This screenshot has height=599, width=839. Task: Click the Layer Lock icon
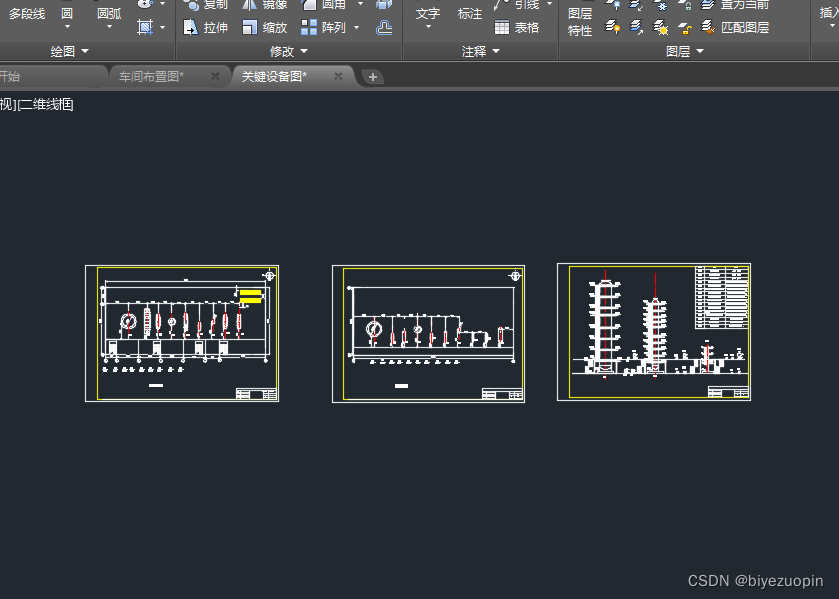(685, 5)
